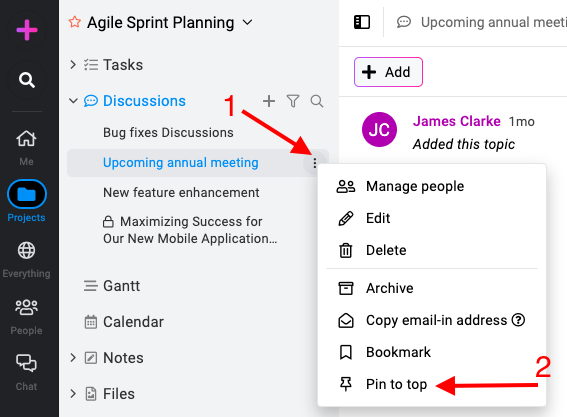Add a new discussion with plus icon
Screen dimensions: 567x417
coord(269,101)
